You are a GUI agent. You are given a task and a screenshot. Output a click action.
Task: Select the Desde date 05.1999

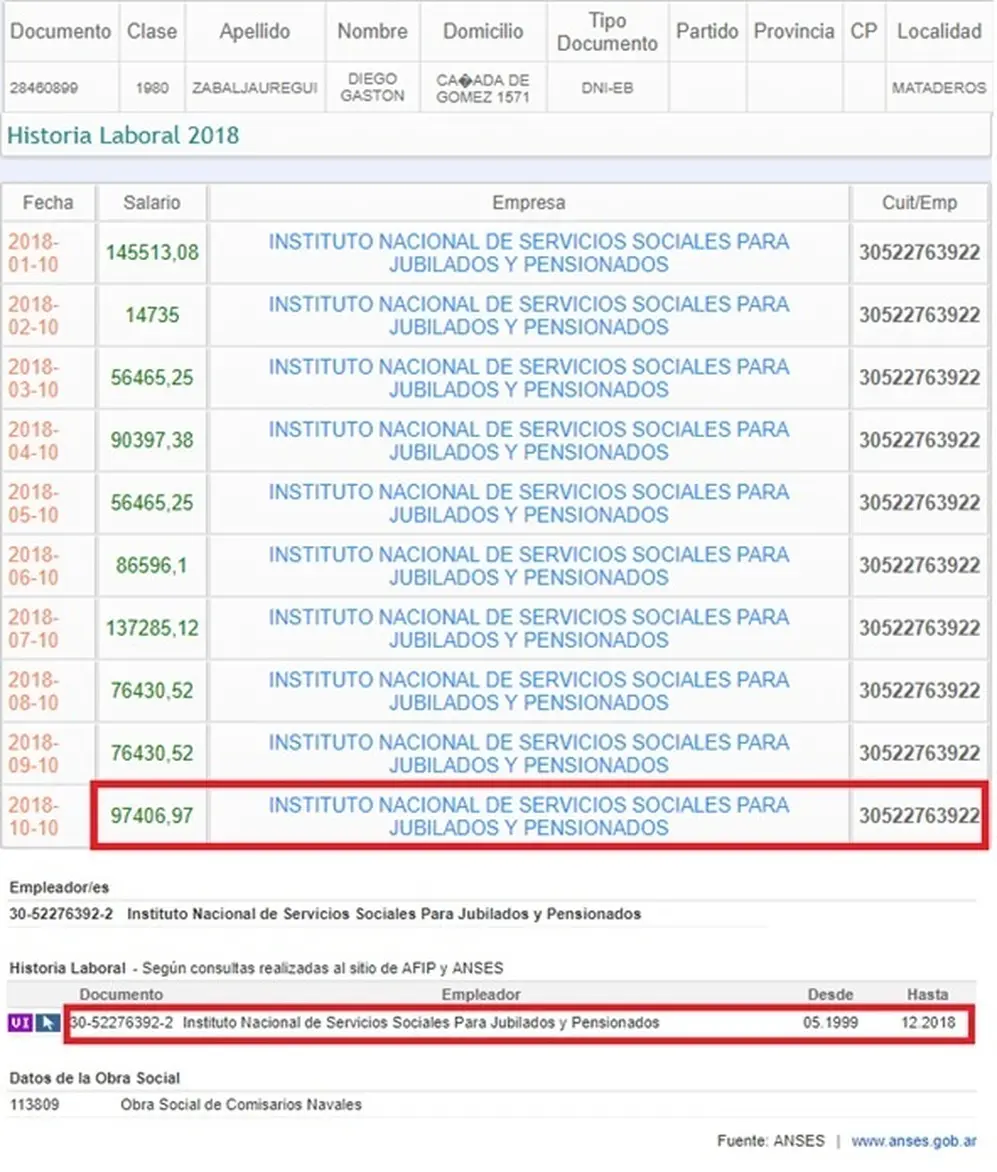(x=830, y=1023)
